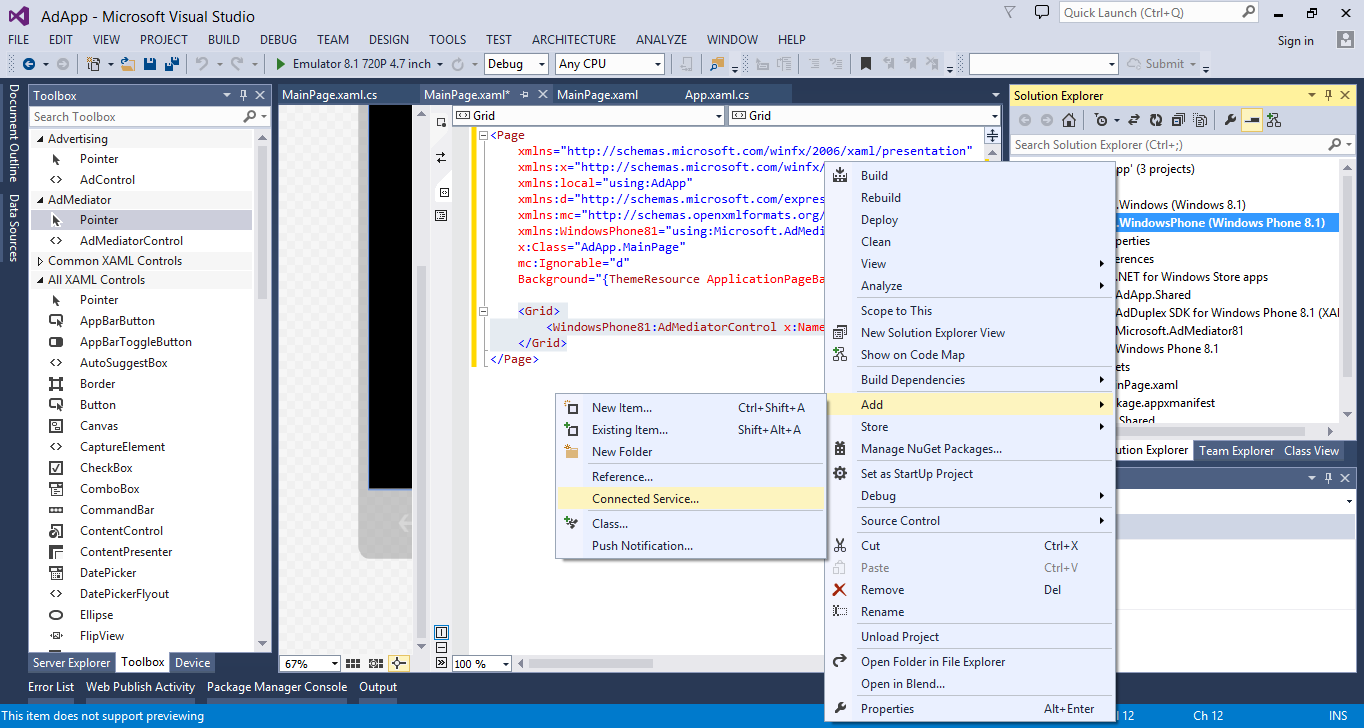Click the Refresh icon in Solution Explorer
Screen dimensions: 1364x728
[1156, 120]
